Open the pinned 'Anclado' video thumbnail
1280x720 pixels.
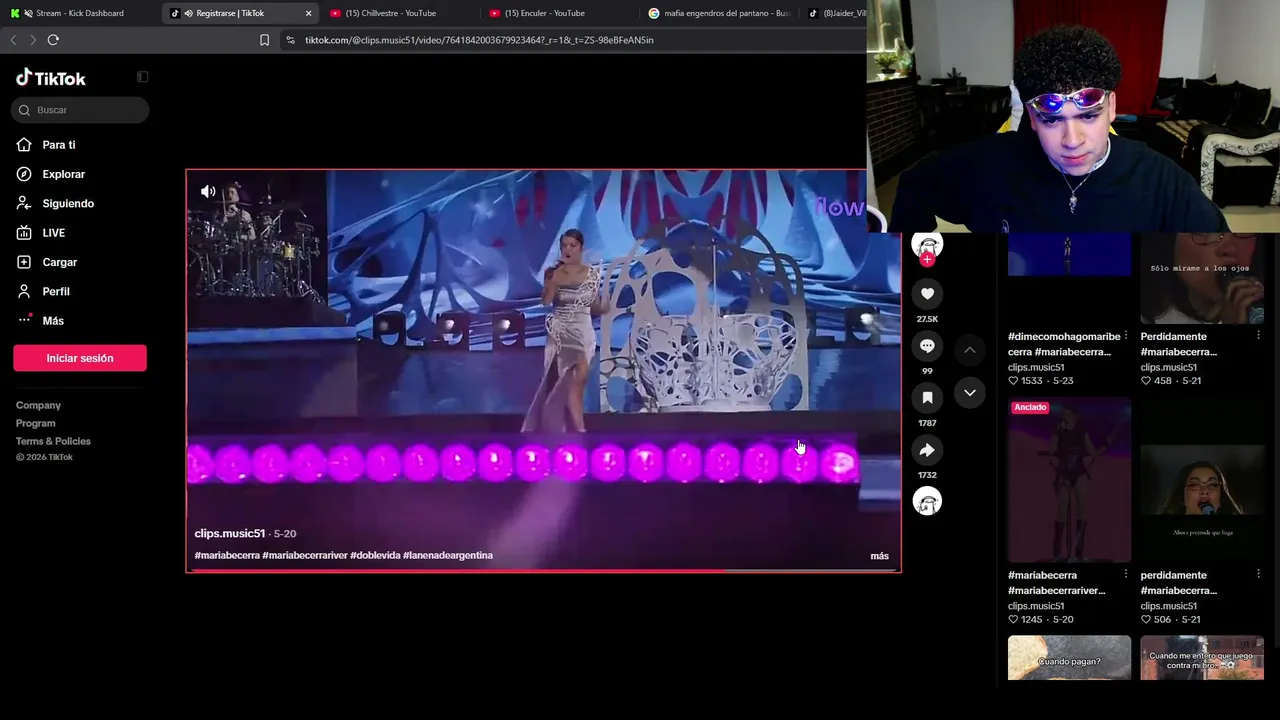(1069, 480)
